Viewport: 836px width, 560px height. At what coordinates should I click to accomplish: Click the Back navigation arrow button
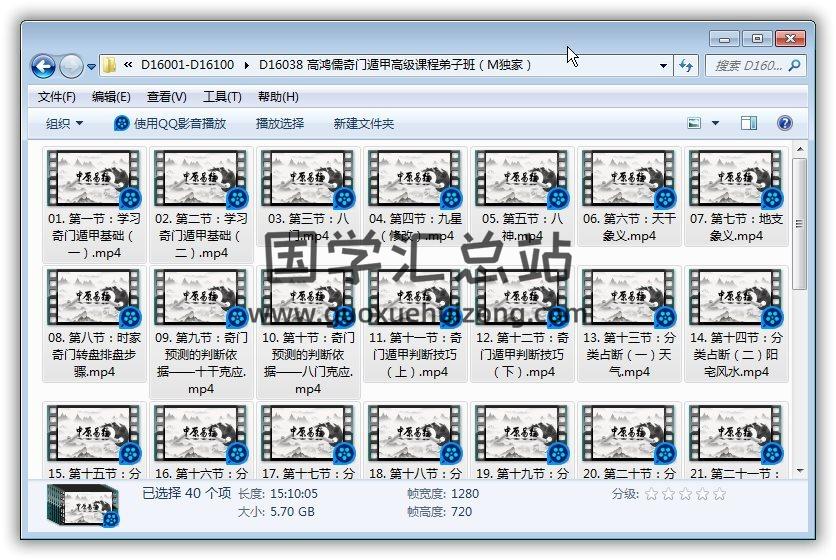point(43,67)
